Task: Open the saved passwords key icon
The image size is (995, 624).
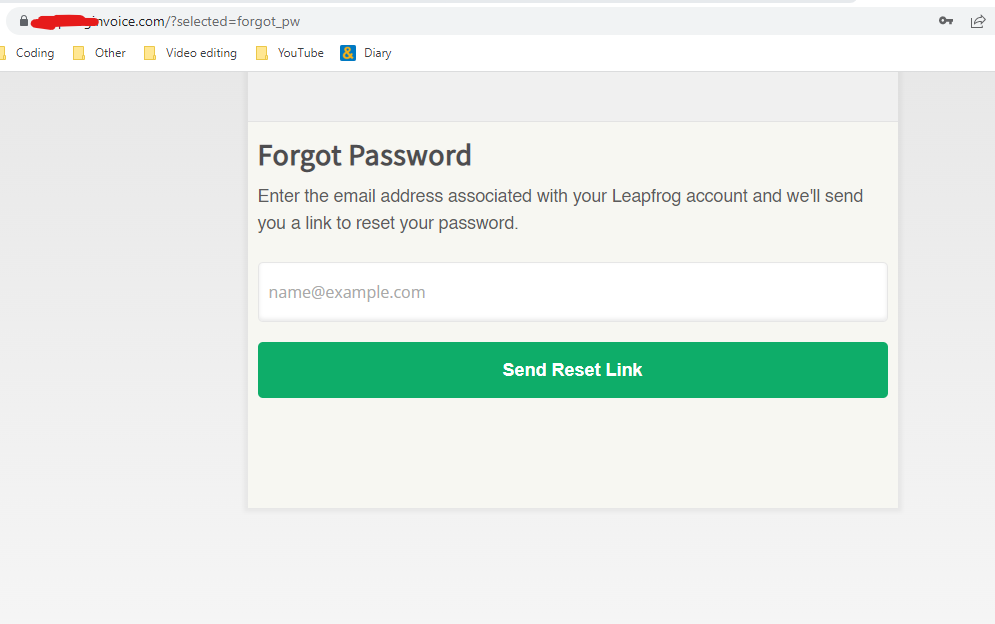Action: click(x=945, y=21)
